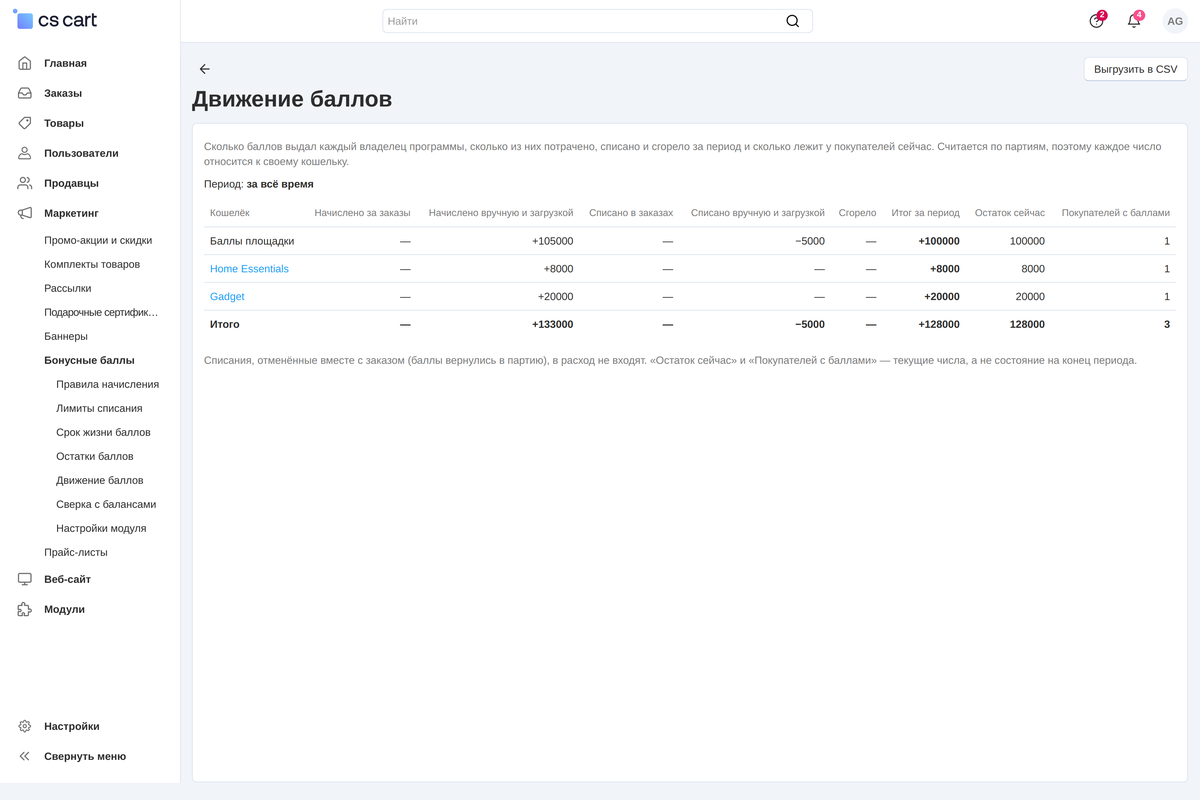Open Правила начисления page
1200x800 pixels.
(x=108, y=385)
